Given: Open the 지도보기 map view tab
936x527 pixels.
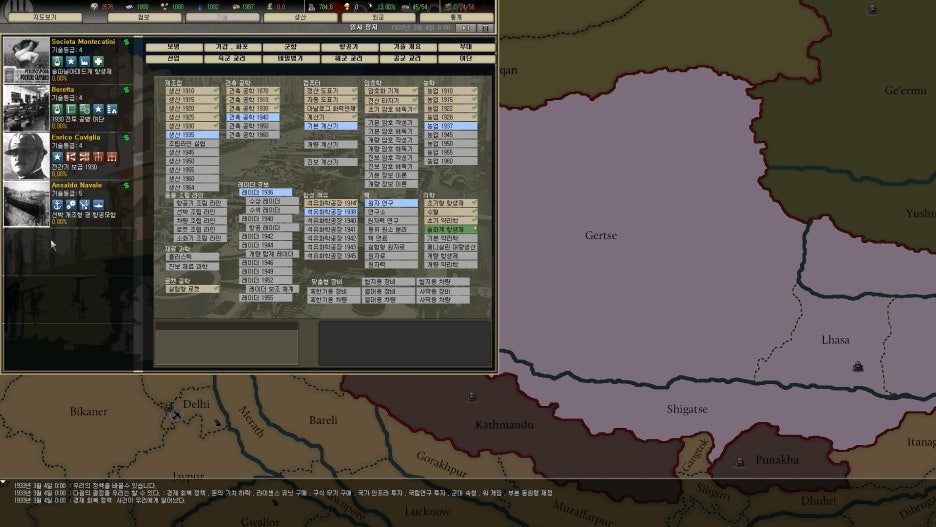Looking at the screenshot, I should coord(45,17).
